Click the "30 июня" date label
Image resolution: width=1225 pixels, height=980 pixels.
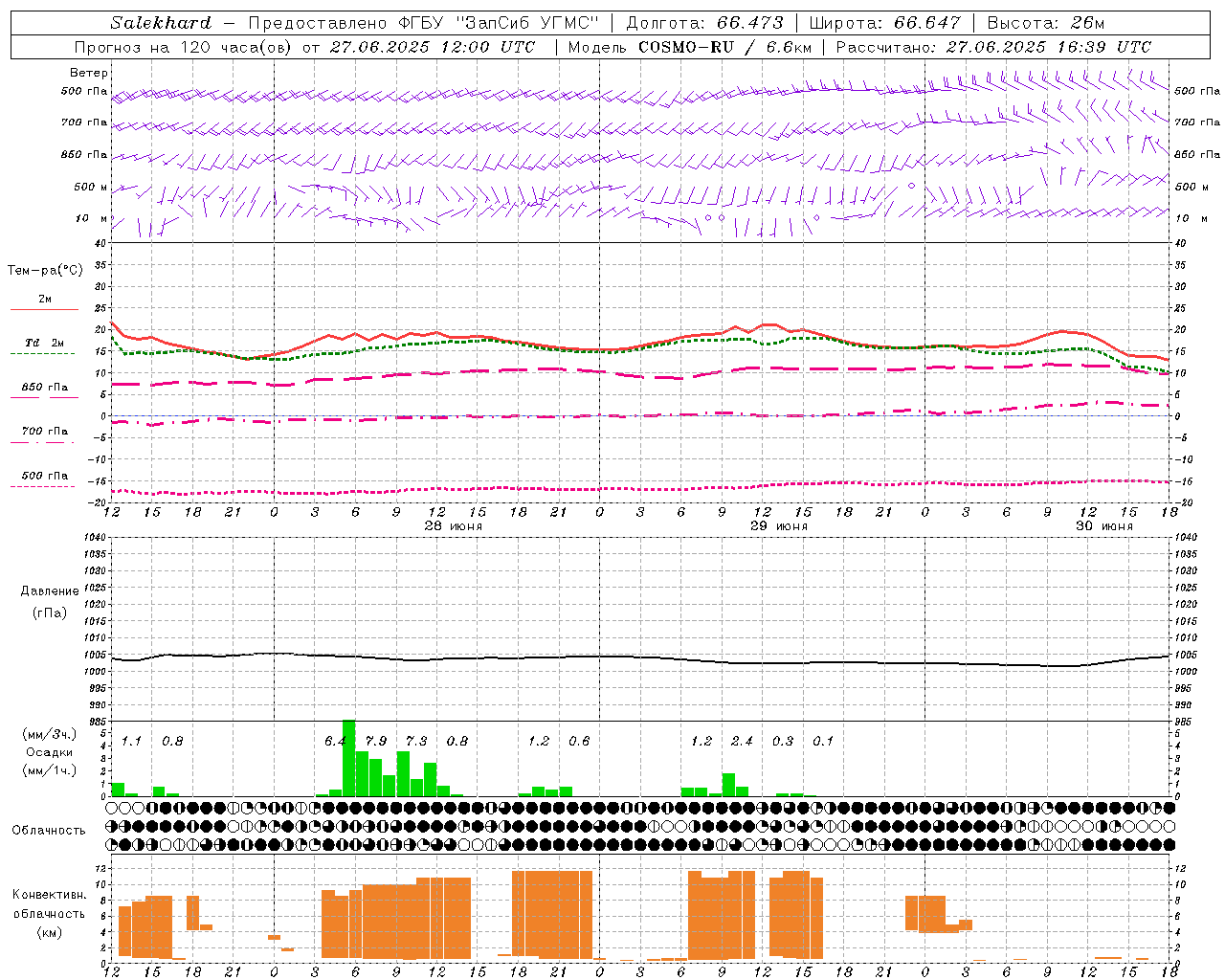click(x=1104, y=526)
